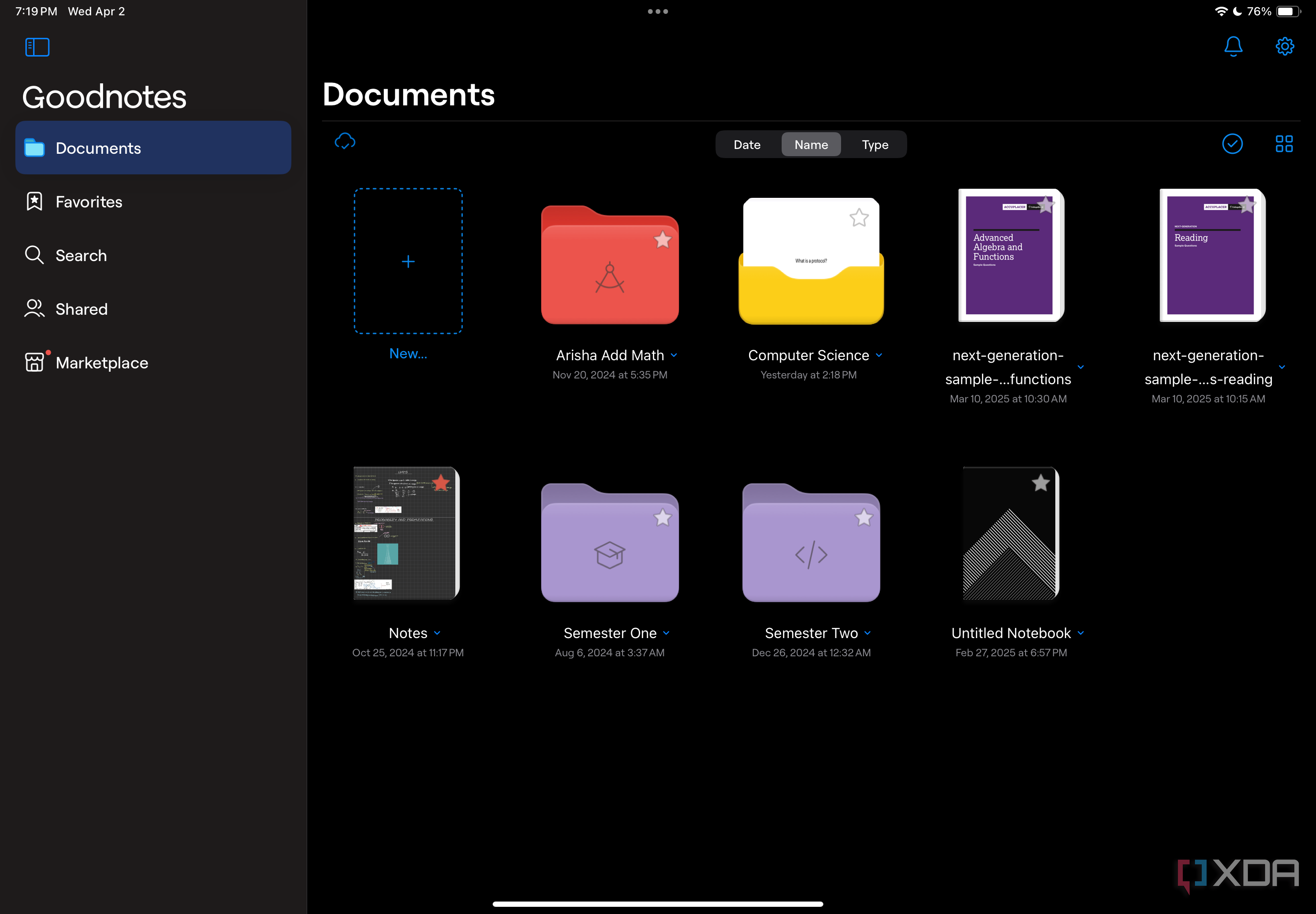Open the Arisha Add Math red folder
1316x914 pixels.
pos(610,265)
